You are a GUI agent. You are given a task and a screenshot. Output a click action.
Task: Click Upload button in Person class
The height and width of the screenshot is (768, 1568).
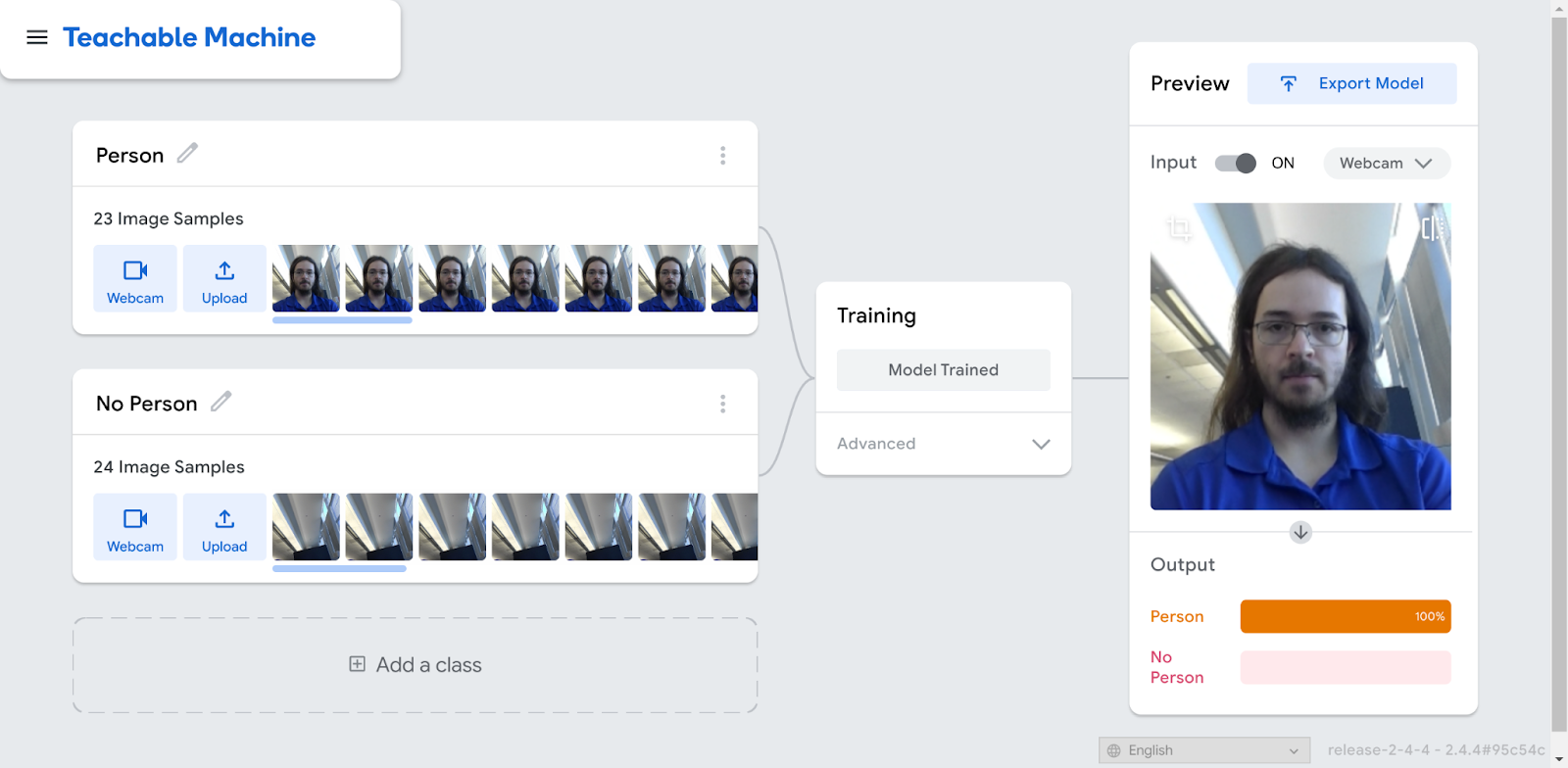pyautogui.click(x=224, y=279)
